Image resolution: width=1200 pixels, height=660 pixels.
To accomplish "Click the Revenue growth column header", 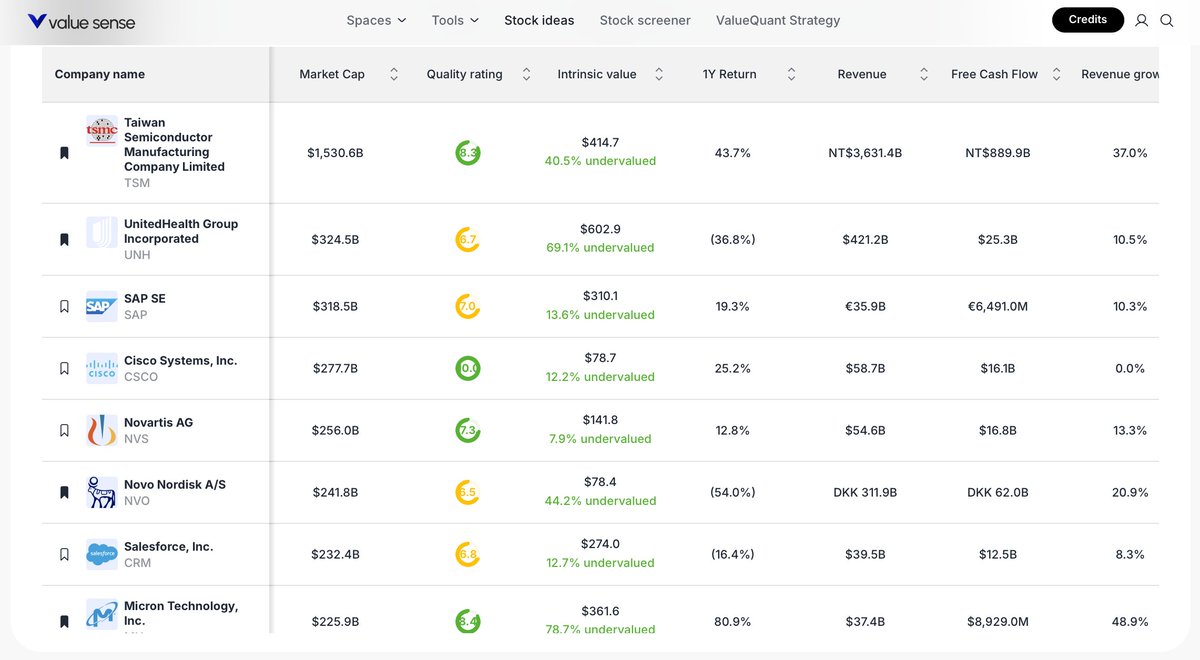I will (1120, 74).
